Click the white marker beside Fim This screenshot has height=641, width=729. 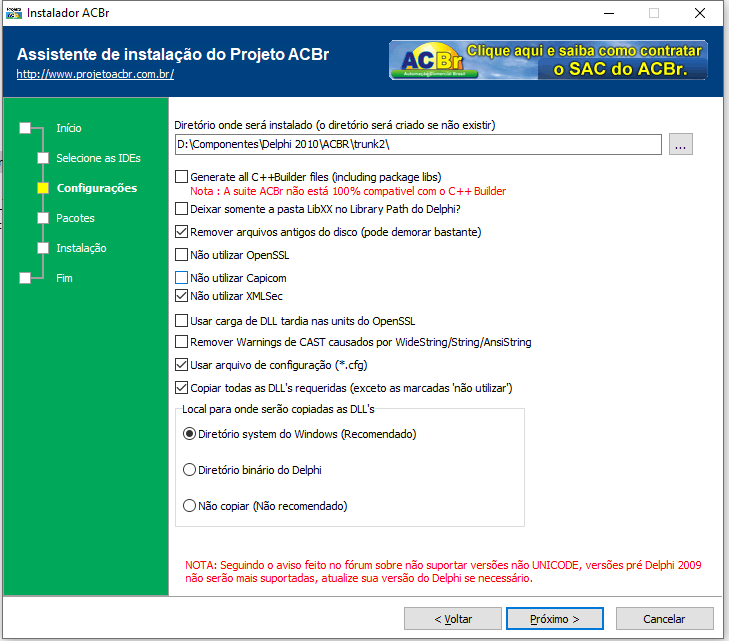click(25, 278)
